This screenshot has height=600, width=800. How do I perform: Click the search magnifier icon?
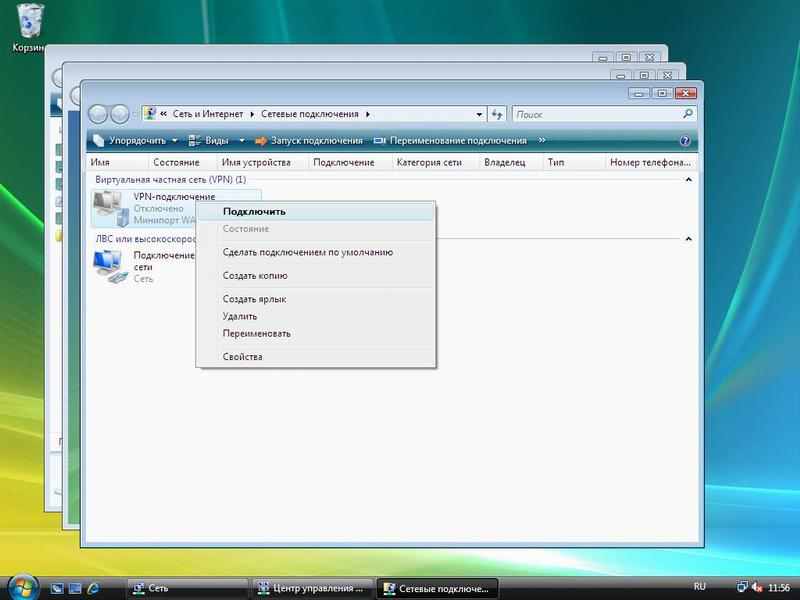tap(688, 114)
